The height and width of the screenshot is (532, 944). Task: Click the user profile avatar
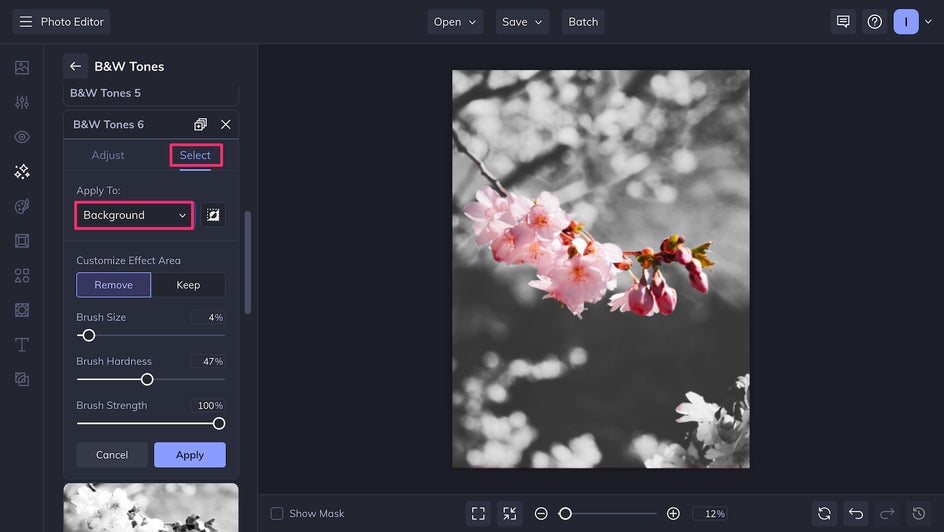906,22
